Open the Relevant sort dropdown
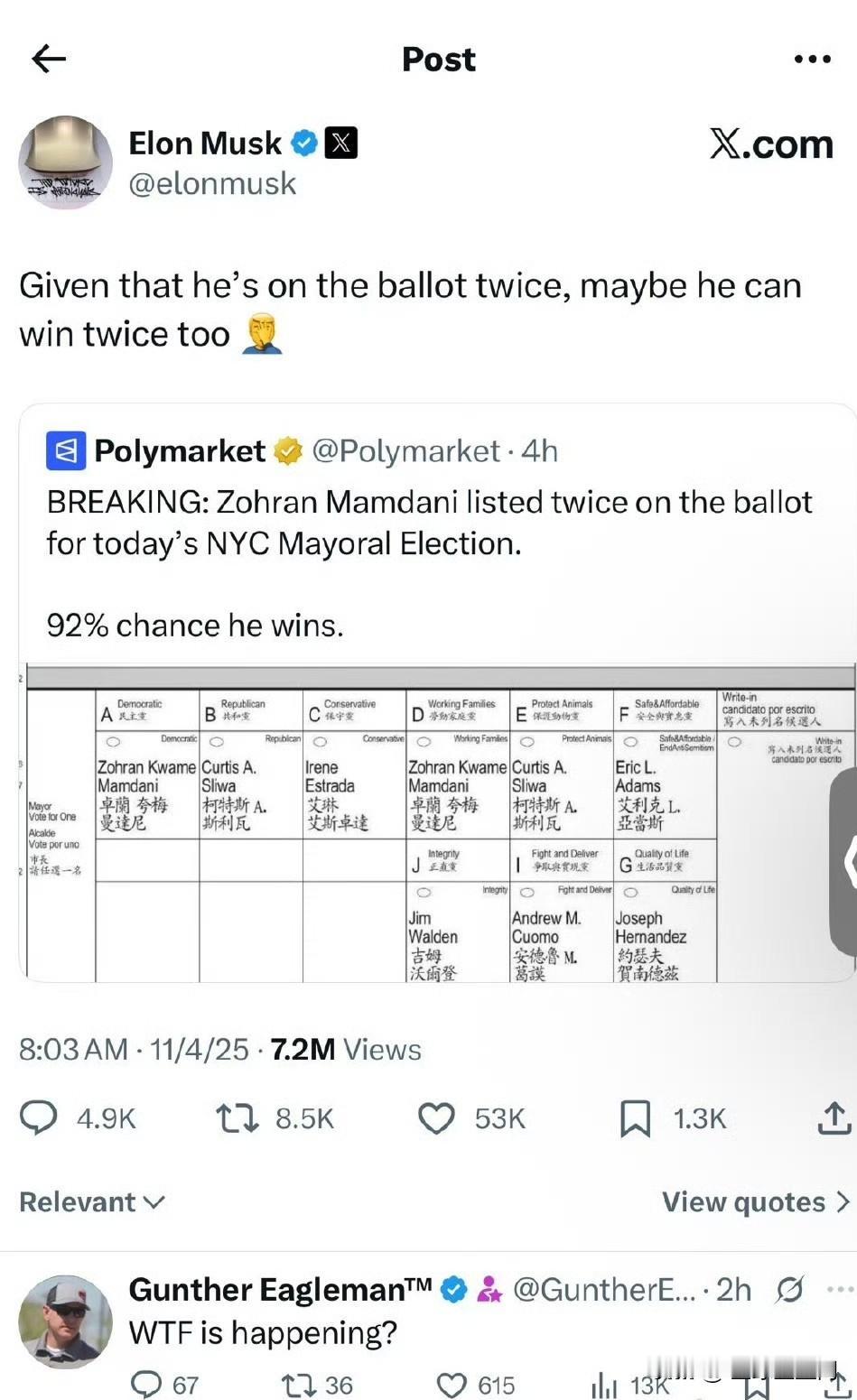 [92, 1202]
